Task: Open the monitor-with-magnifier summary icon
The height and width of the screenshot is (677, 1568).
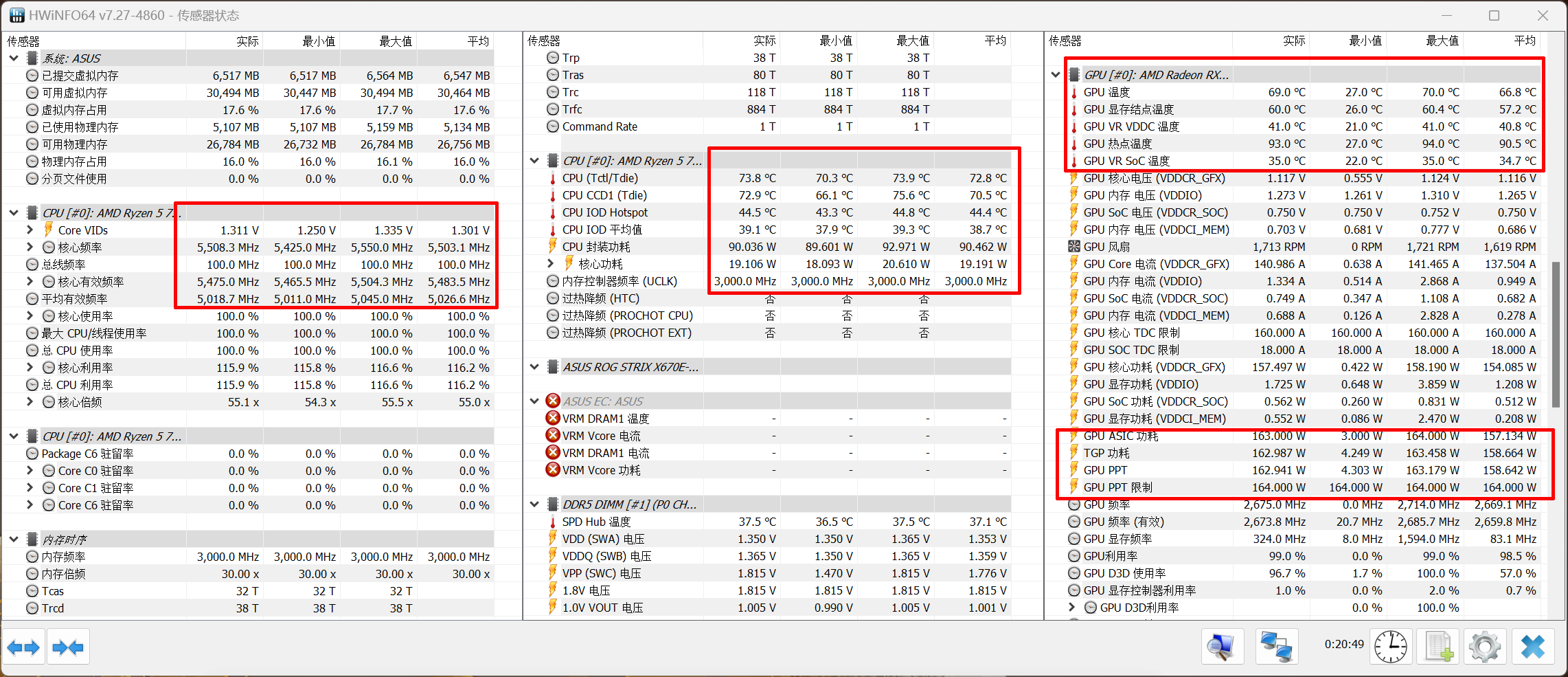Action: [1222, 647]
